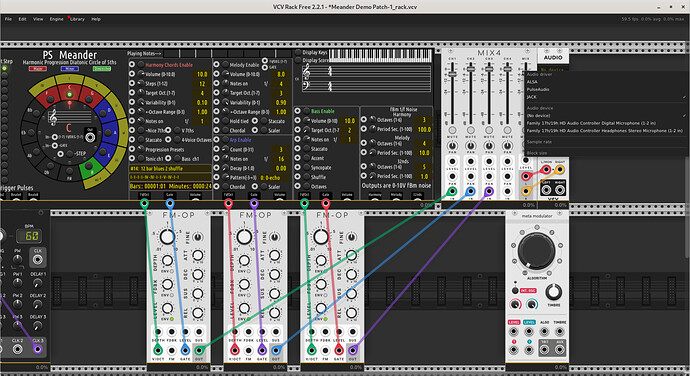Toggle bass Shuffle button
Image resolution: width=690 pixels, height=376 pixels.
pos(306,177)
